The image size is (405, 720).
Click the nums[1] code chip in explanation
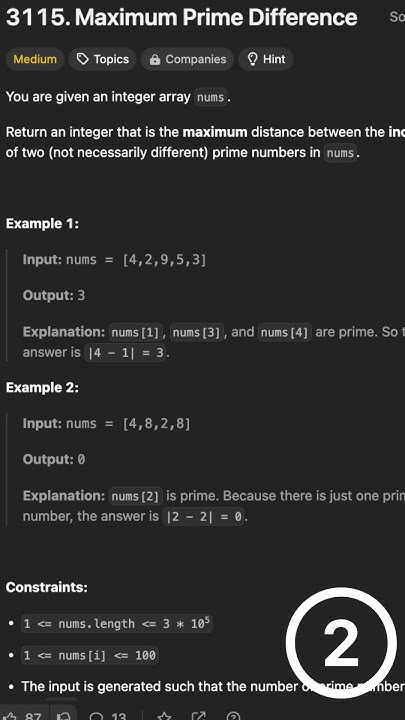[137, 332]
